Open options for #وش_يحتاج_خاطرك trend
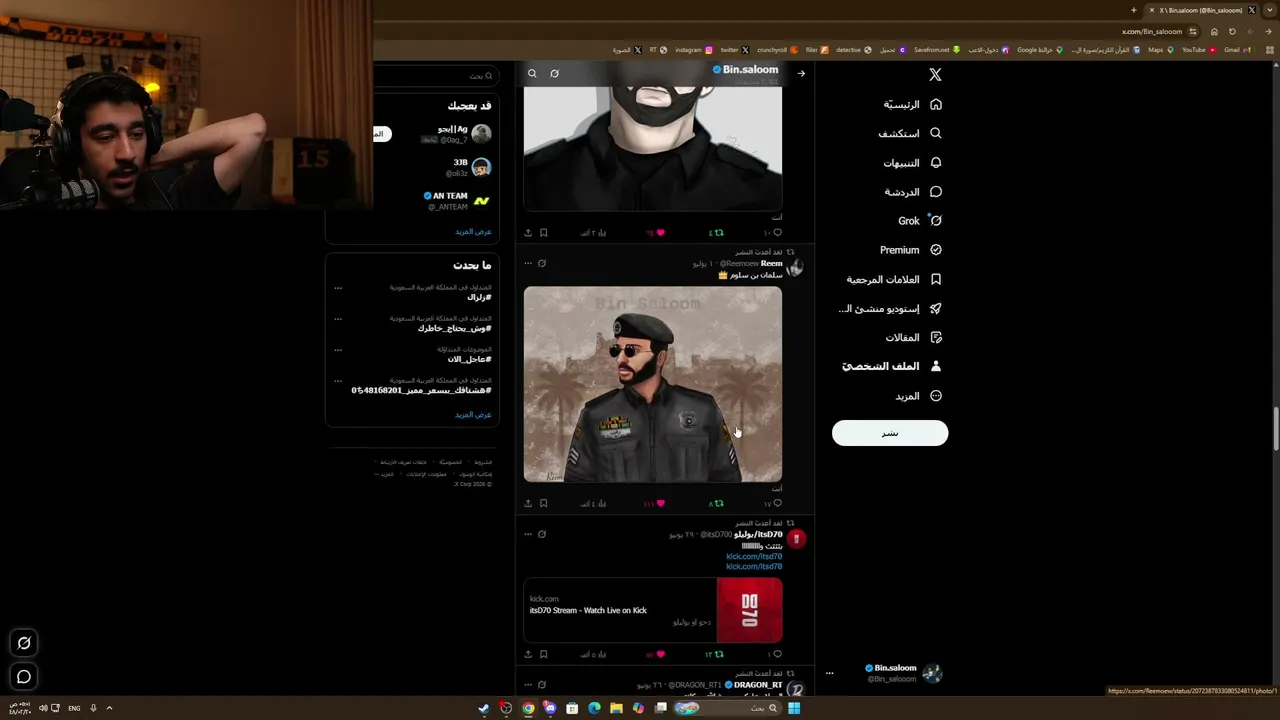This screenshot has width=1280, height=720. (x=338, y=319)
